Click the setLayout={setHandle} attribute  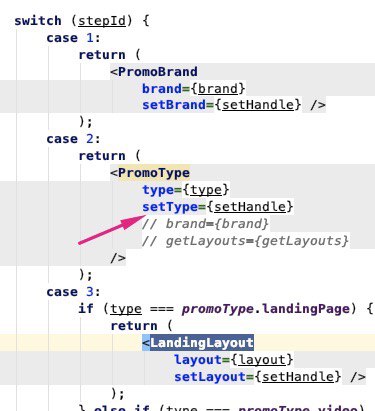tap(258, 377)
